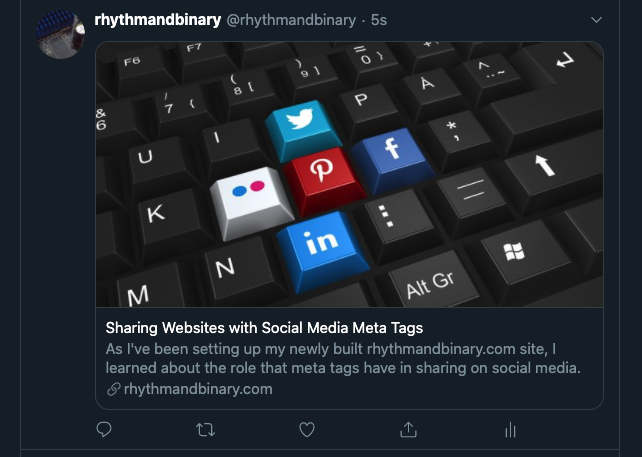The width and height of the screenshot is (642, 457).
Task: View tweet analytics bar-chart icon
Action: tap(510, 429)
